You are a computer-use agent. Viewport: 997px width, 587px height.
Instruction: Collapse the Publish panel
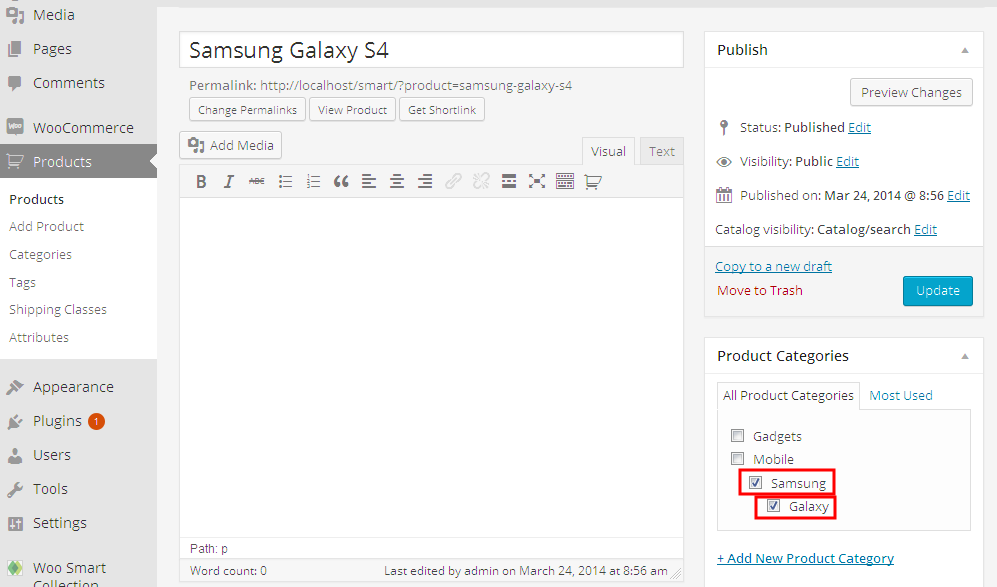pos(965,50)
